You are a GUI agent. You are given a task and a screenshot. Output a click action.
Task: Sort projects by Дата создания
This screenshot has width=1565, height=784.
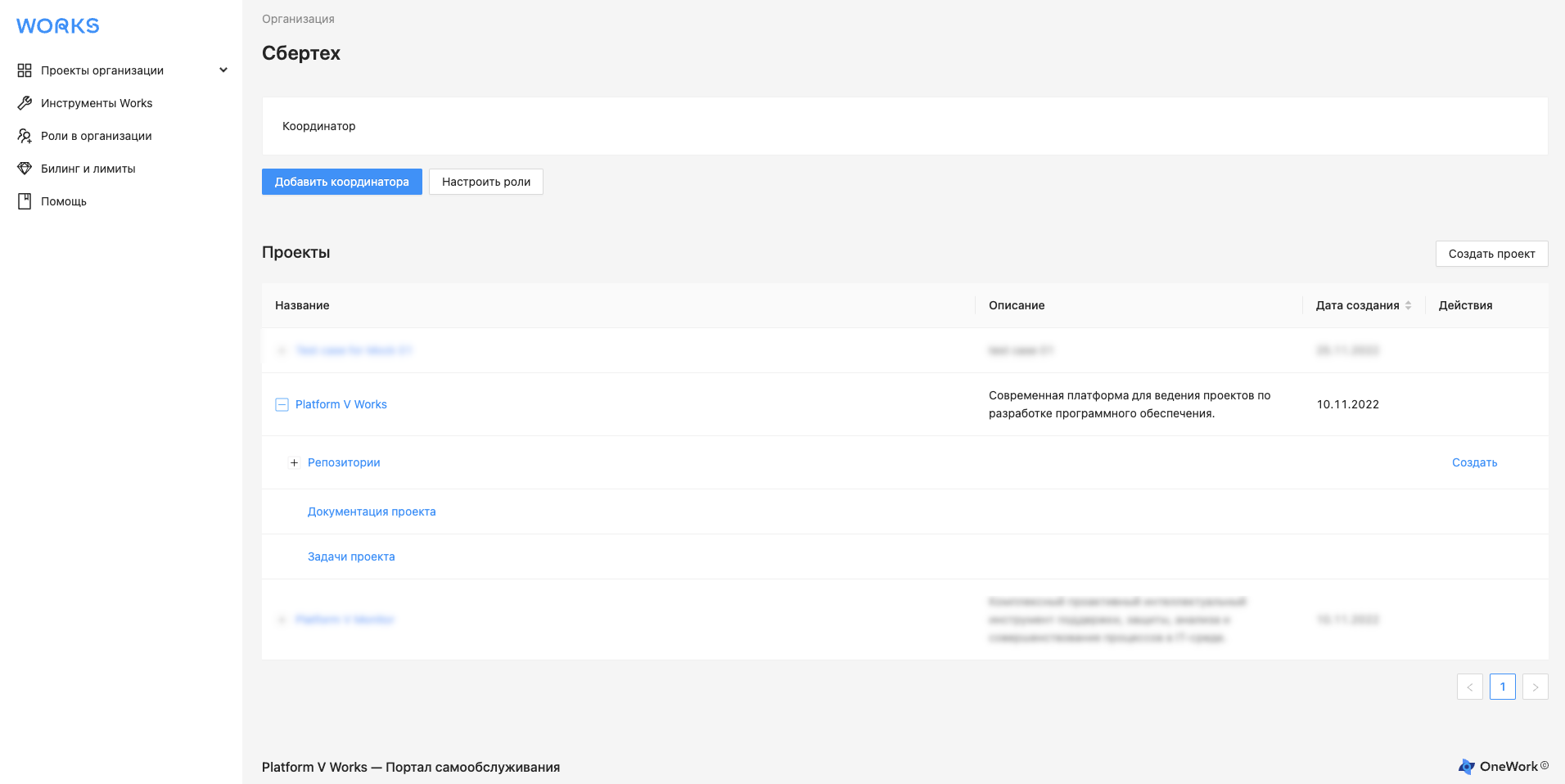pyautogui.click(x=1408, y=305)
